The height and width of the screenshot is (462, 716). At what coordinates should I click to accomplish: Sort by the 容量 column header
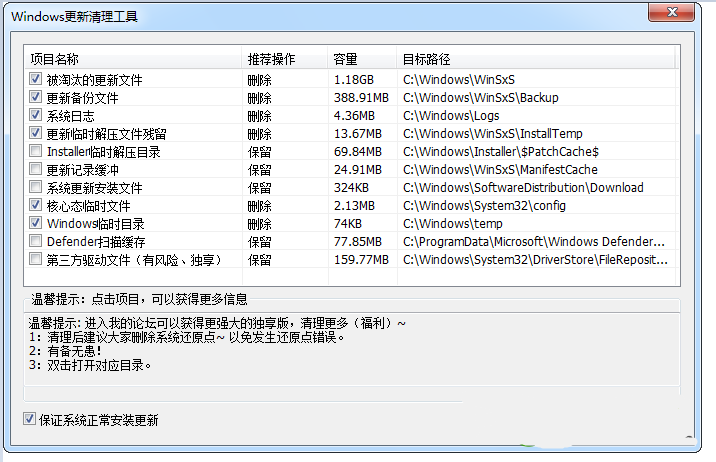pyautogui.click(x=362, y=59)
